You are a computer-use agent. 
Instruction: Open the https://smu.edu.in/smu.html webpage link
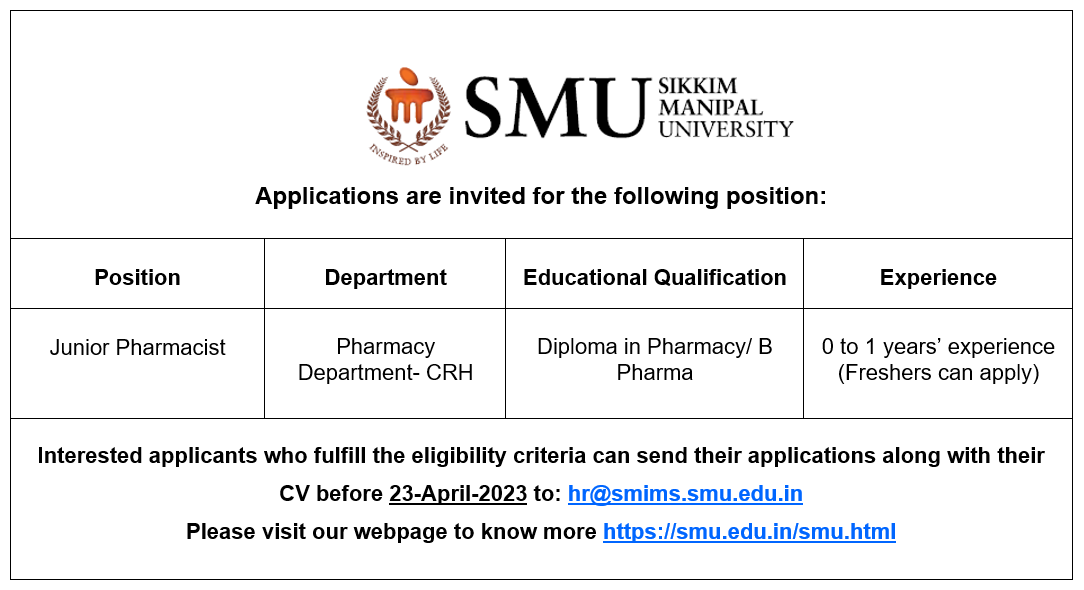click(x=749, y=531)
